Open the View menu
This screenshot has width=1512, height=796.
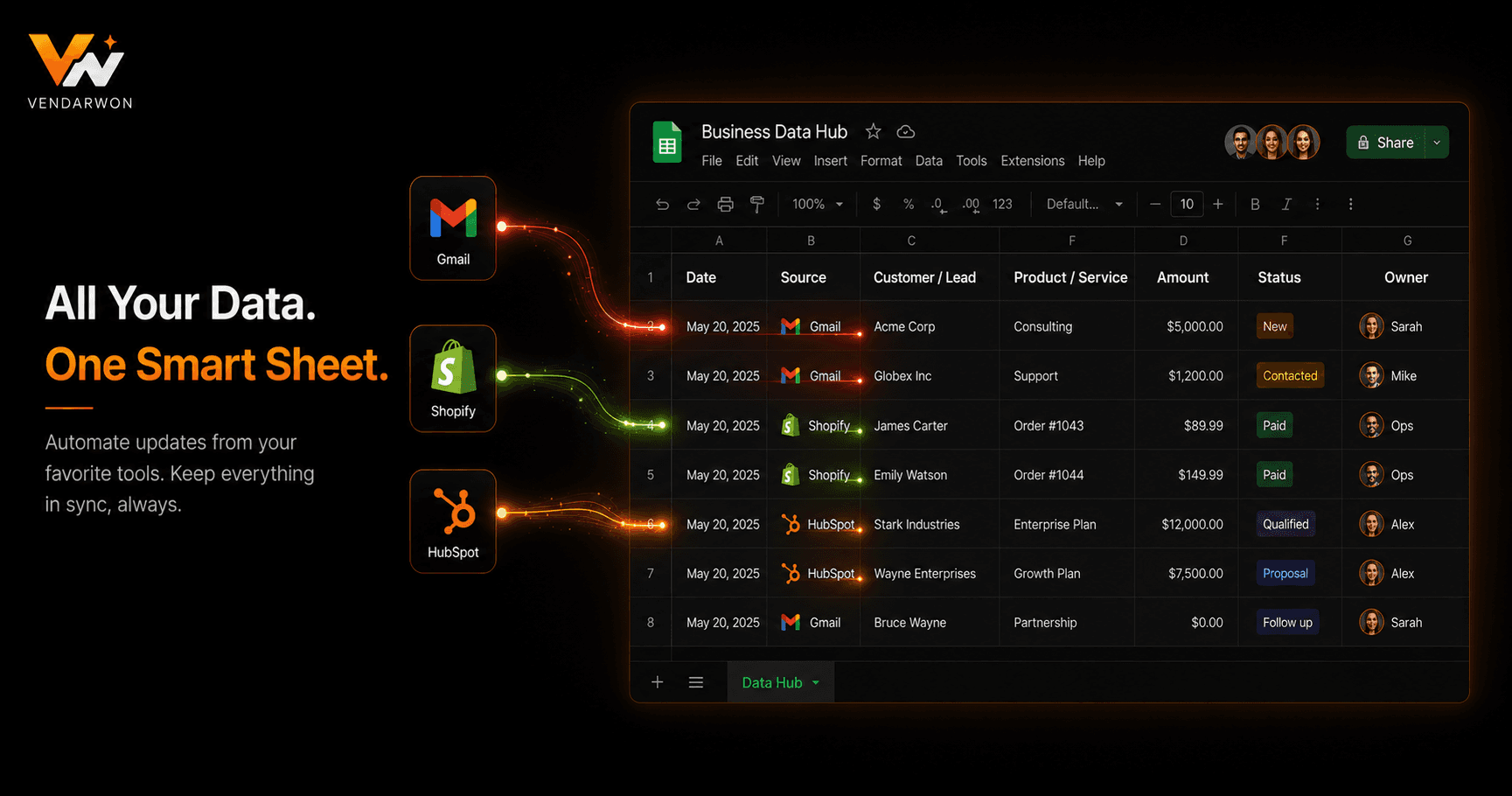(786, 161)
